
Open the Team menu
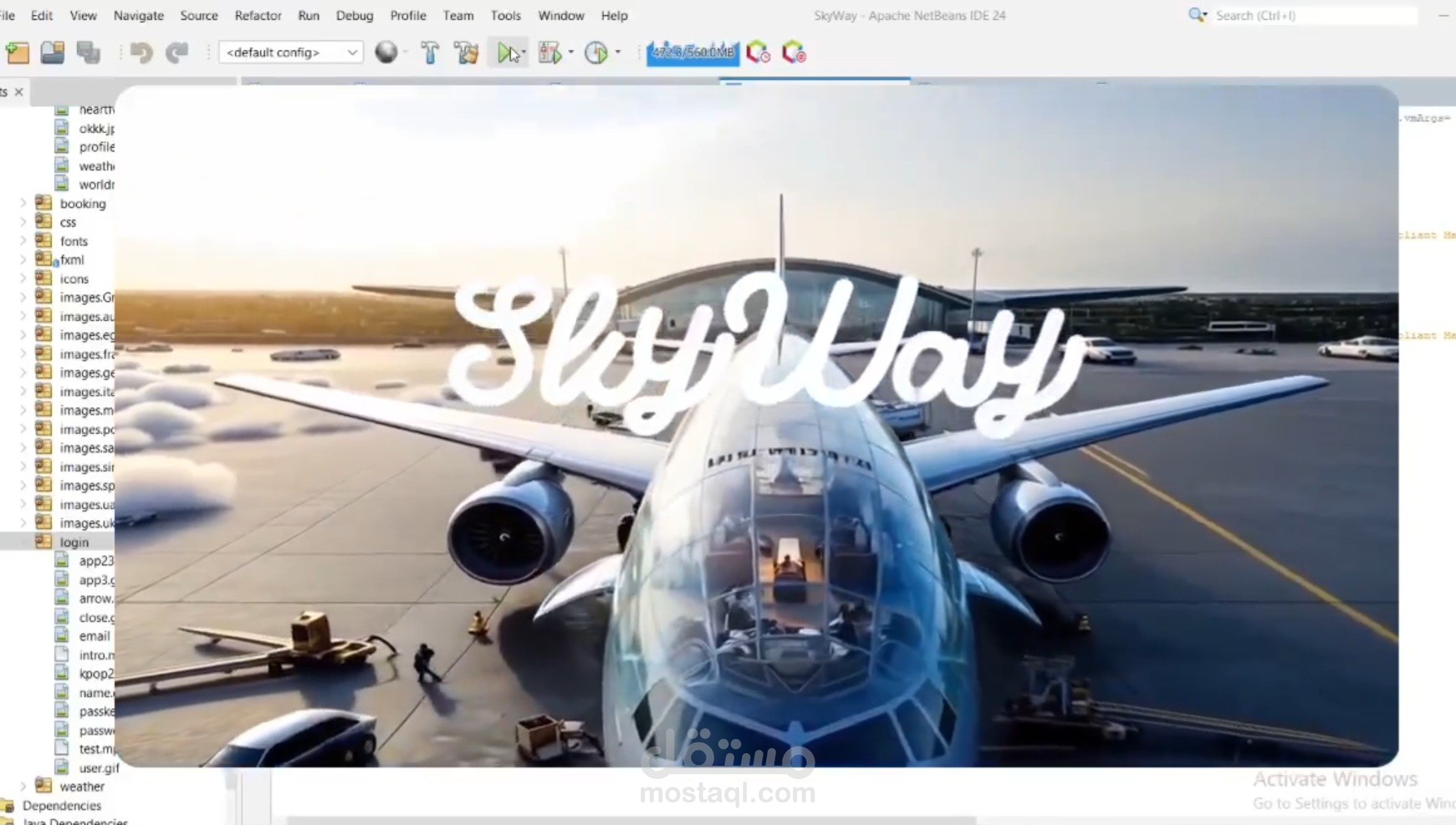coord(458,15)
